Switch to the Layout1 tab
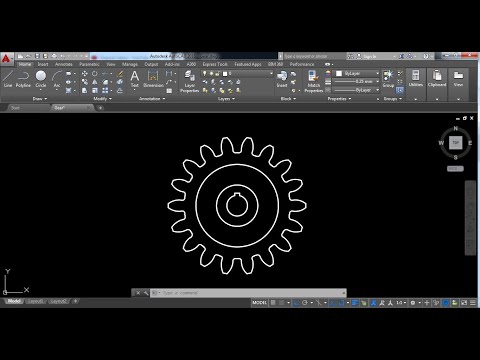480x360 pixels. point(36,301)
